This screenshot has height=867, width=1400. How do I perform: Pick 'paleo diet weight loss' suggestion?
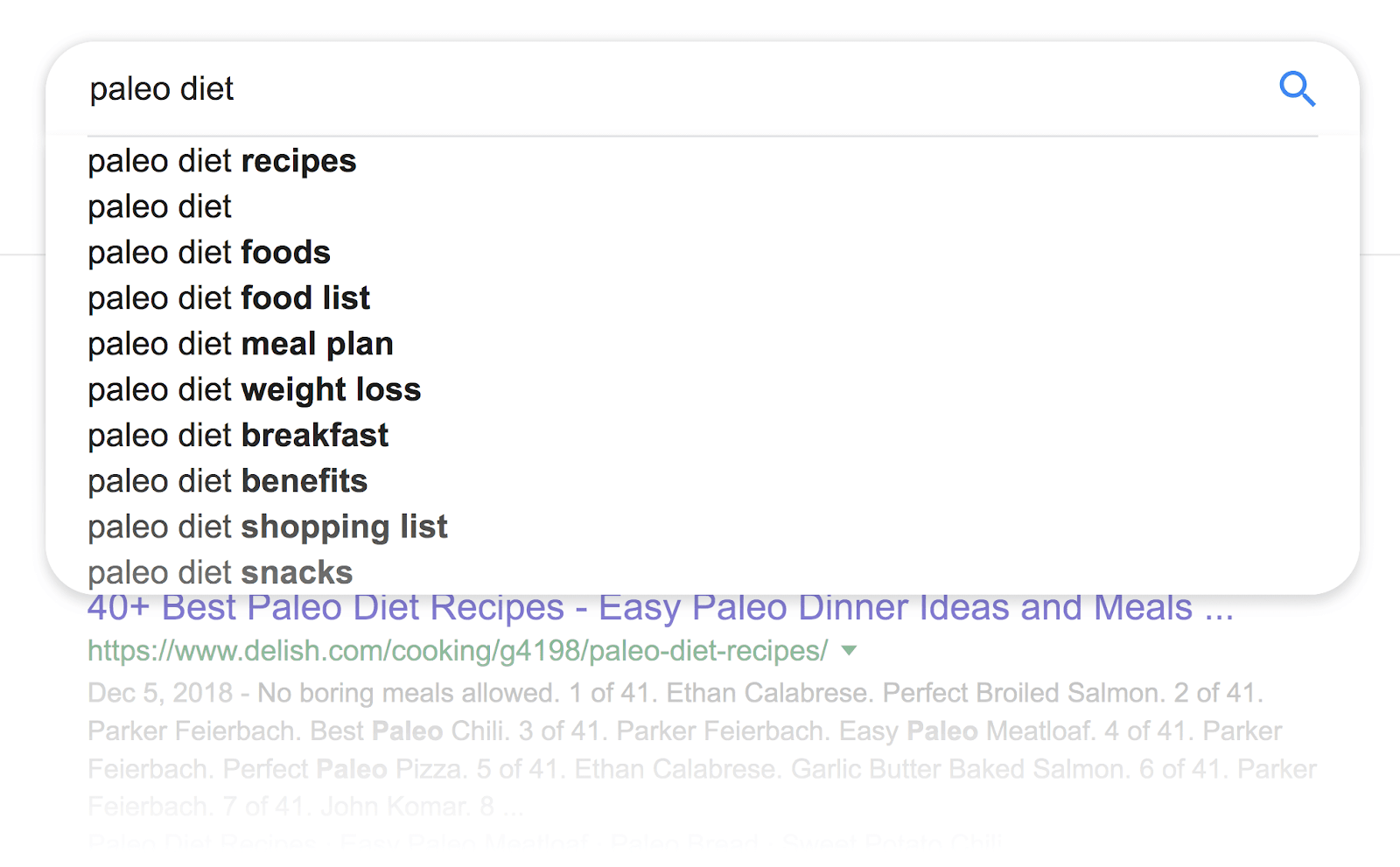[x=255, y=389]
